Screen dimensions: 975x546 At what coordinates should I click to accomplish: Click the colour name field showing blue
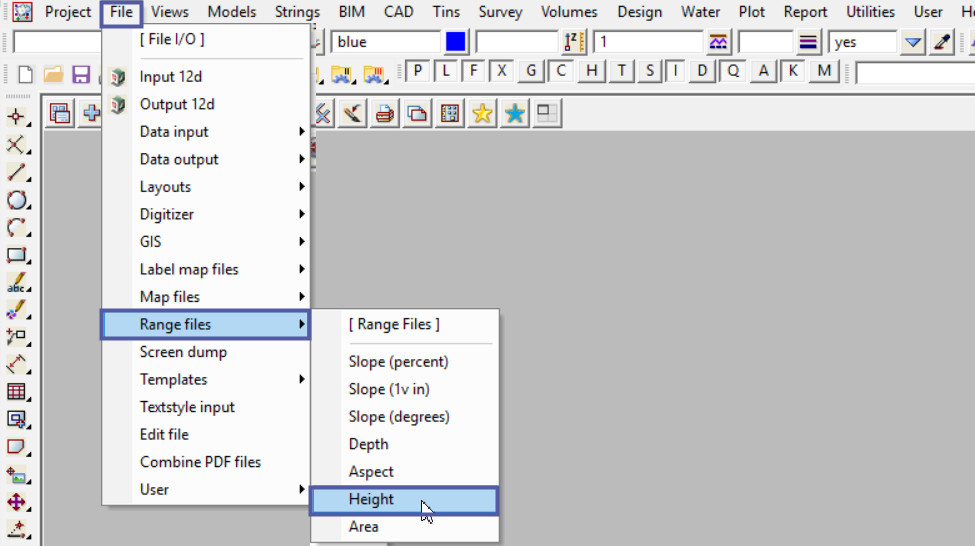(386, 42)
